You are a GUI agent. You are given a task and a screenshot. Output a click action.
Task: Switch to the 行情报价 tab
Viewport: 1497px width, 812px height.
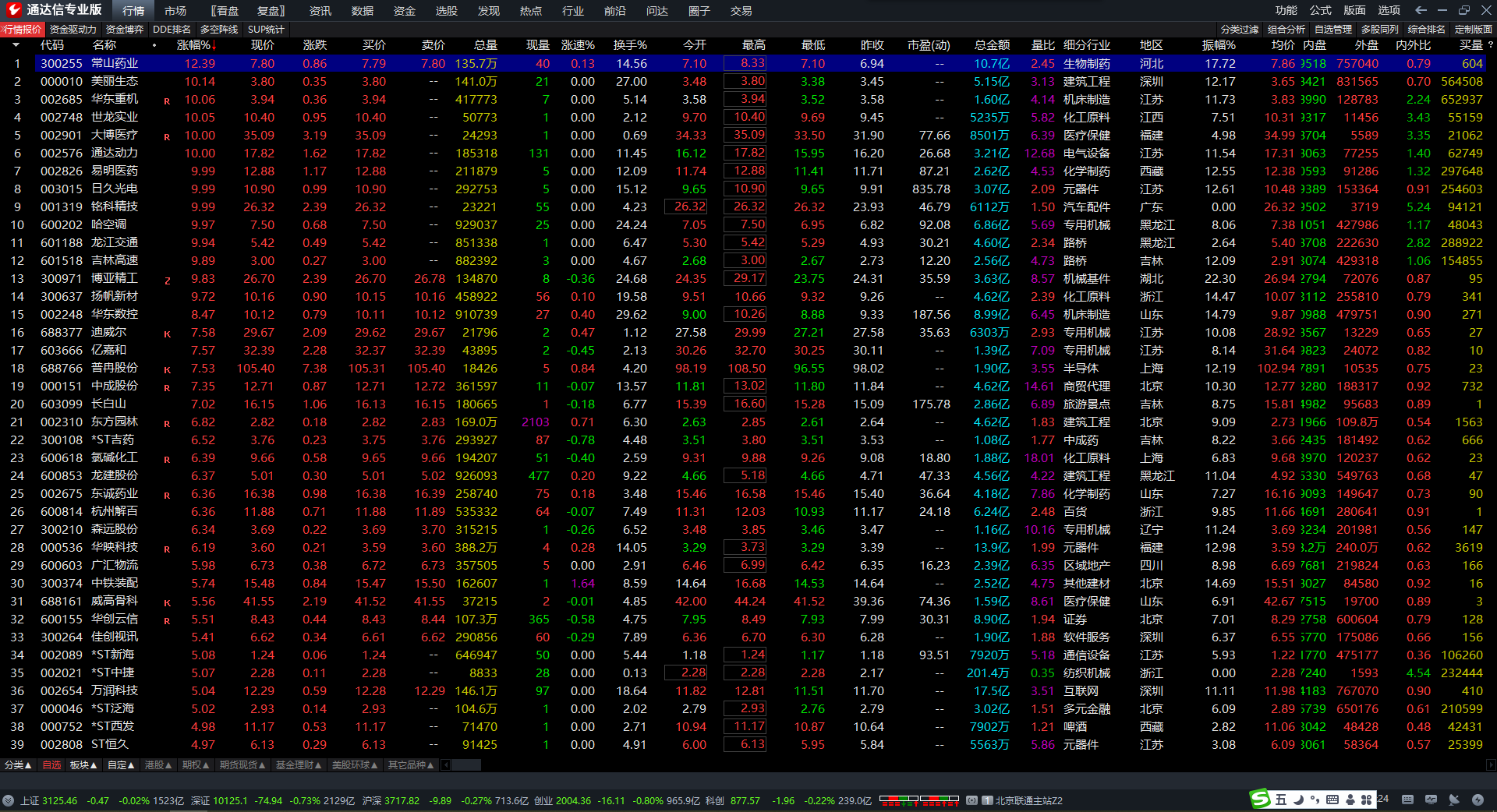[x=23, y=30]
